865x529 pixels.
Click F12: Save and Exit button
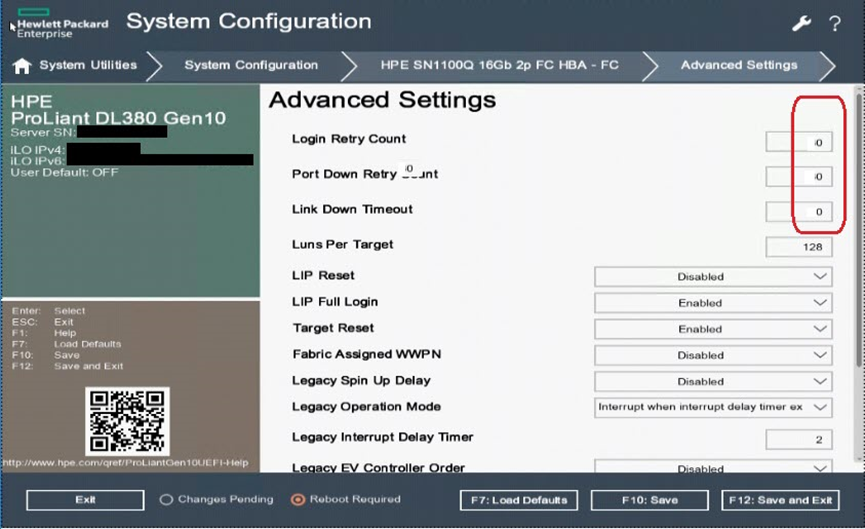pos(779,500)
